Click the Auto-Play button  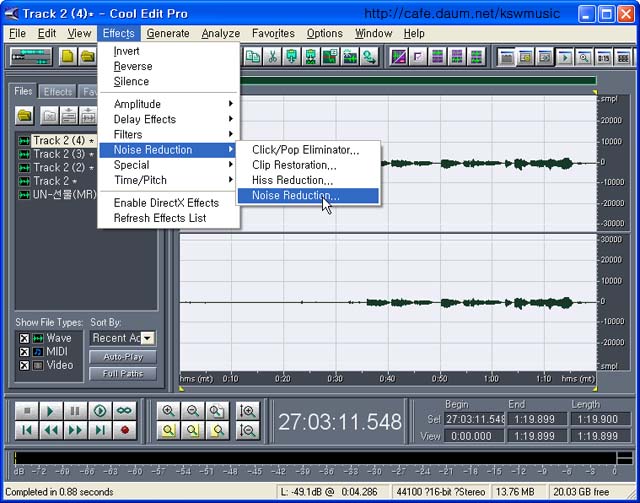(123, 357)
